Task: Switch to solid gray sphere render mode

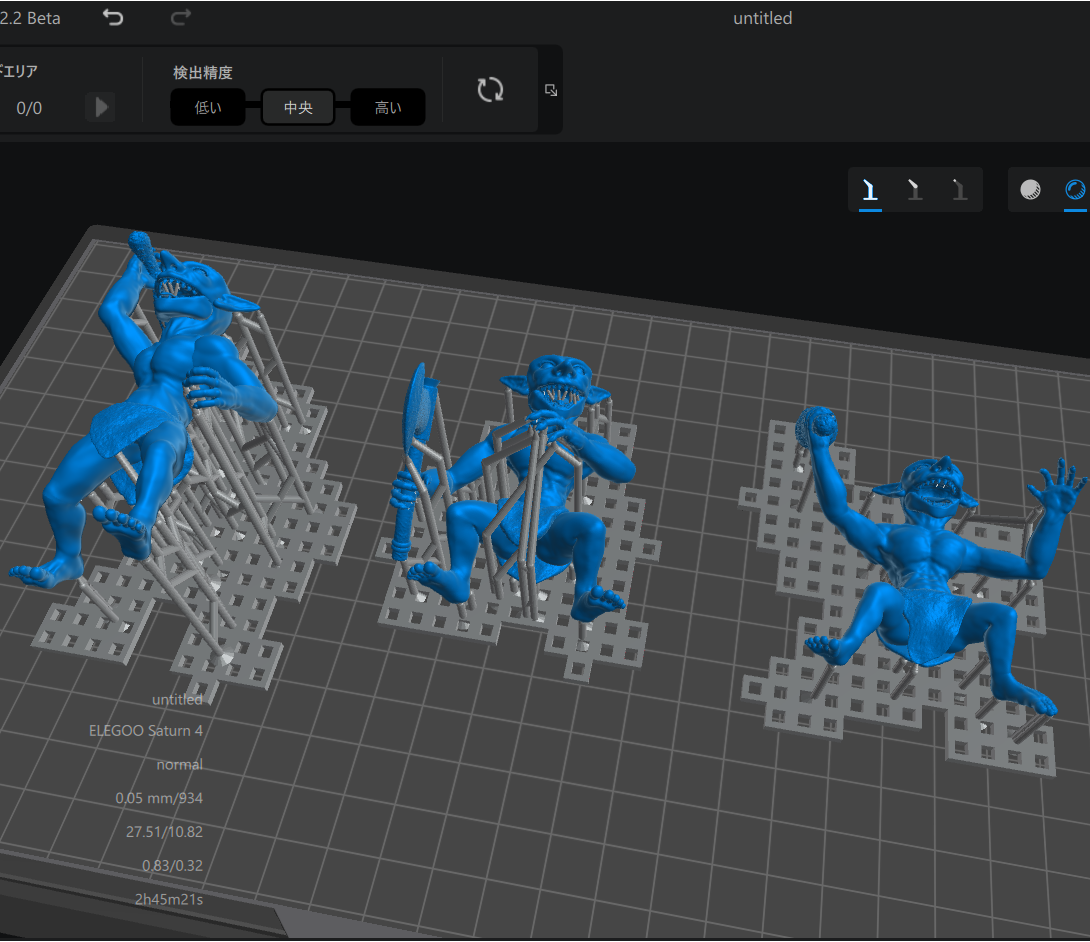Action: point(1030,190)
